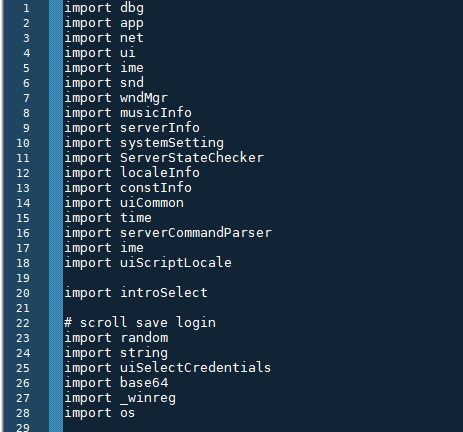Click fold margin beside line 8
Image resolution: width=463 pixels, height=432 pixels.
56,113
